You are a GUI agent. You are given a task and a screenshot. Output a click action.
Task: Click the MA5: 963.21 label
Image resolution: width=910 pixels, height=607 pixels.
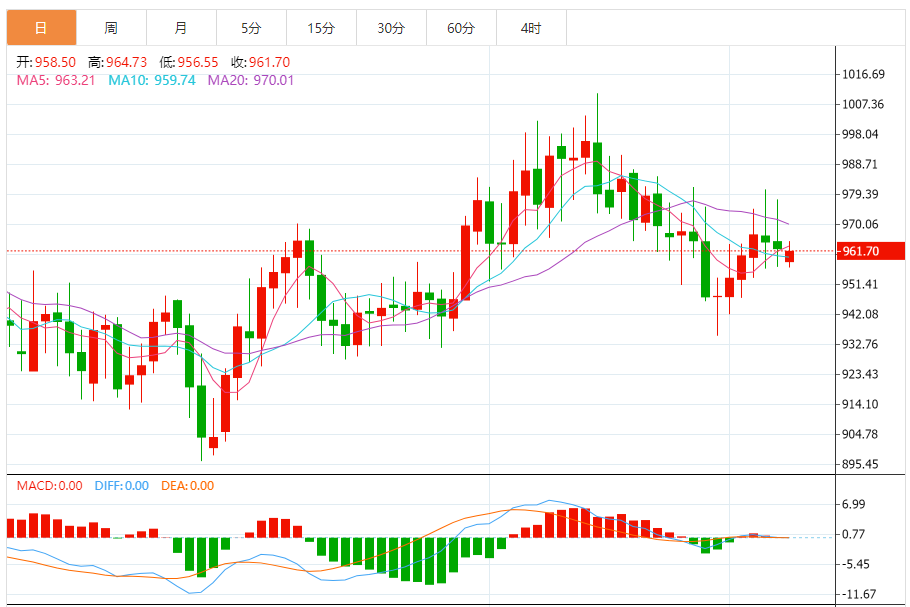point(56,80)
